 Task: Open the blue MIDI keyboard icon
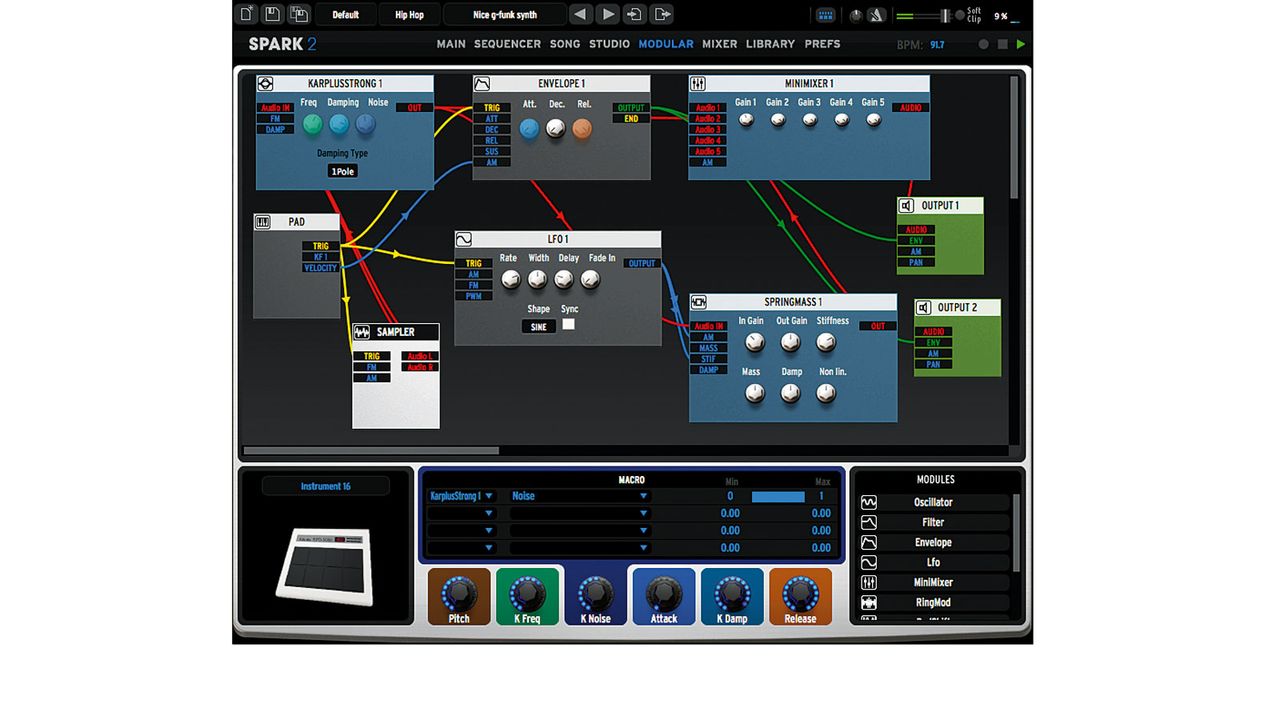coord(825,15)
